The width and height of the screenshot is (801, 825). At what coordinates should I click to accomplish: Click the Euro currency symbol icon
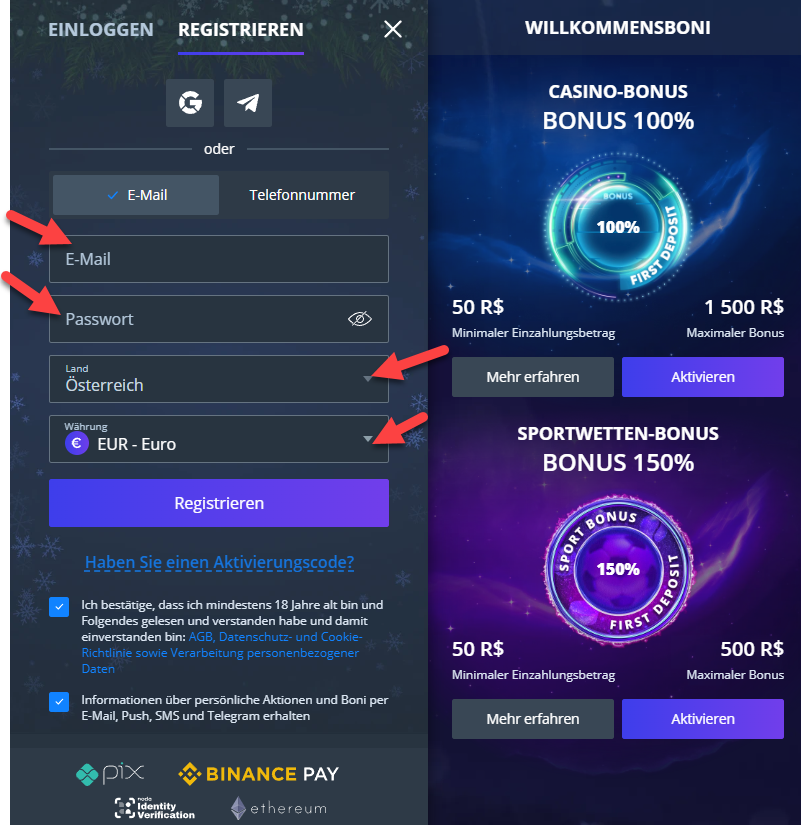pos(77,443)
